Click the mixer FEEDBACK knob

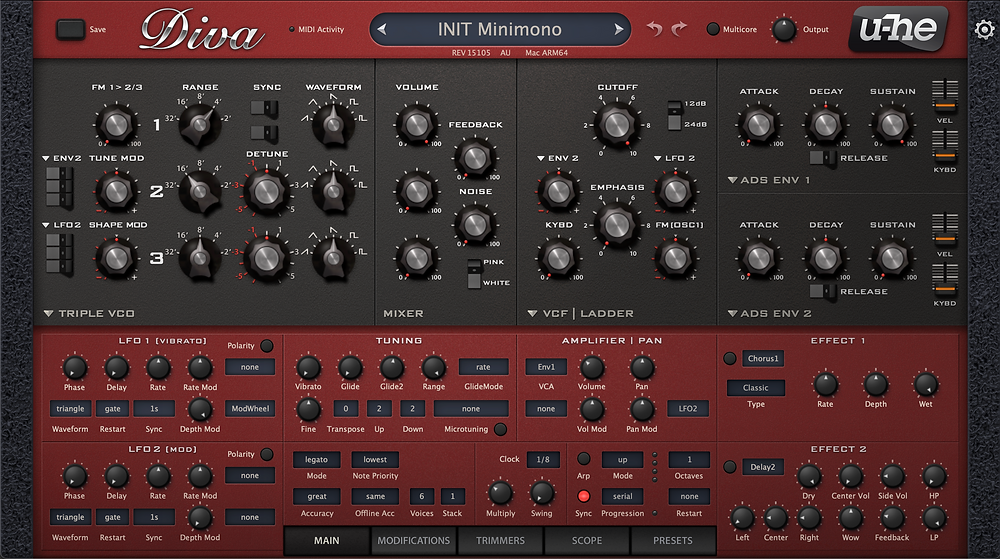475,158
